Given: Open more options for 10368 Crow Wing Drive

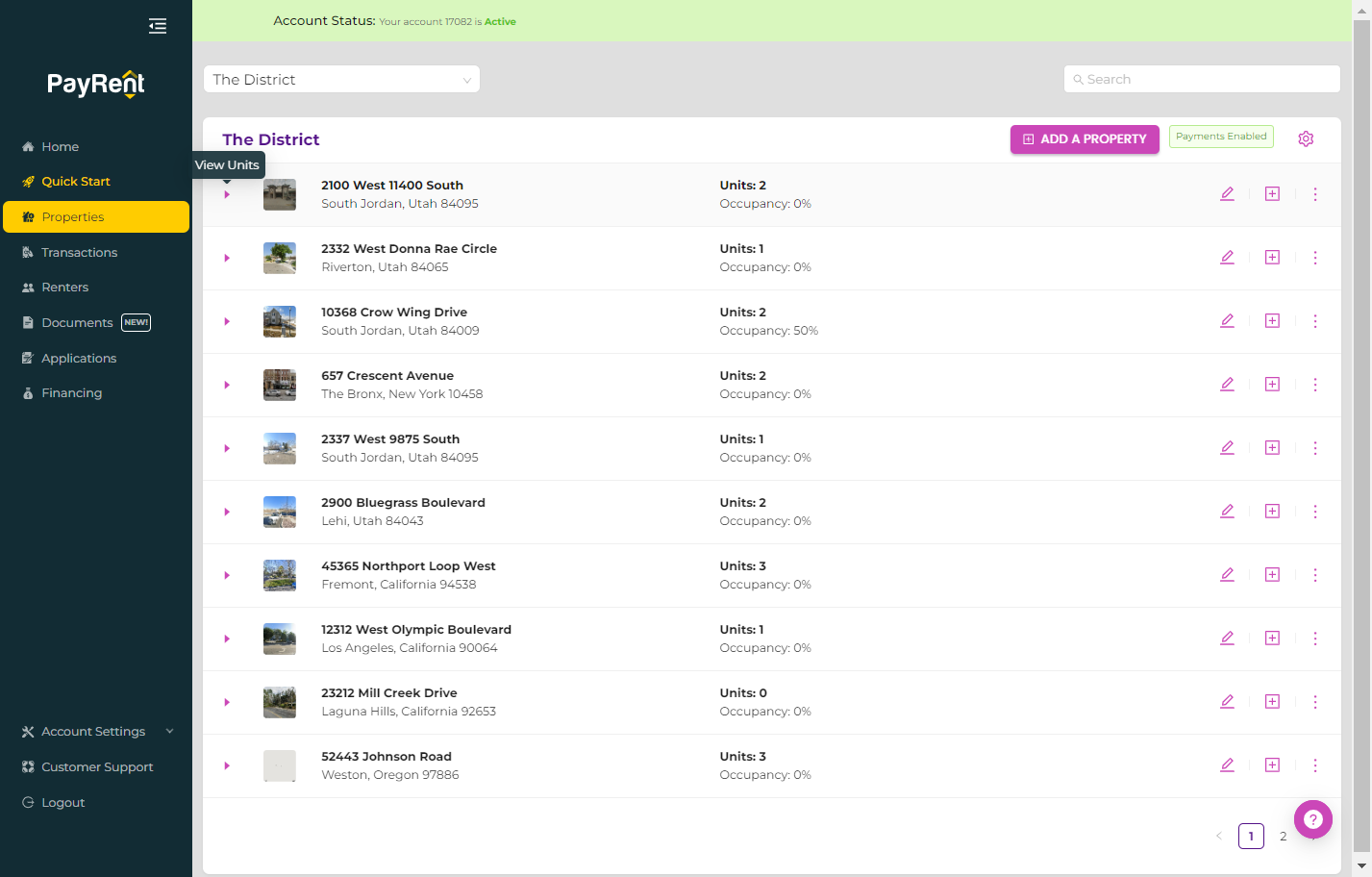Looking at the screenshot, I should (x=1315, y=321).
